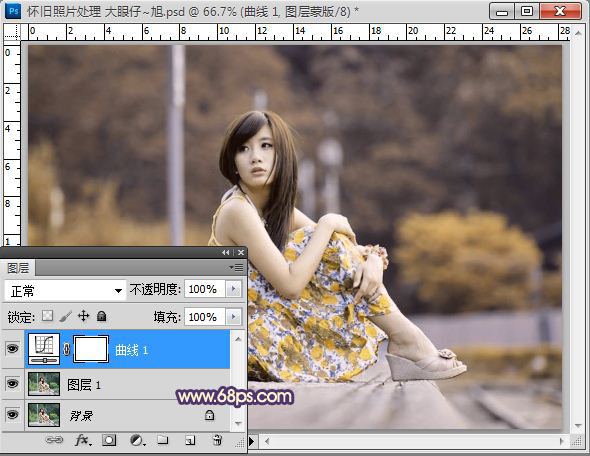Lock transparent pixels icon
The image size is (590, 456).
click(47, 316)
